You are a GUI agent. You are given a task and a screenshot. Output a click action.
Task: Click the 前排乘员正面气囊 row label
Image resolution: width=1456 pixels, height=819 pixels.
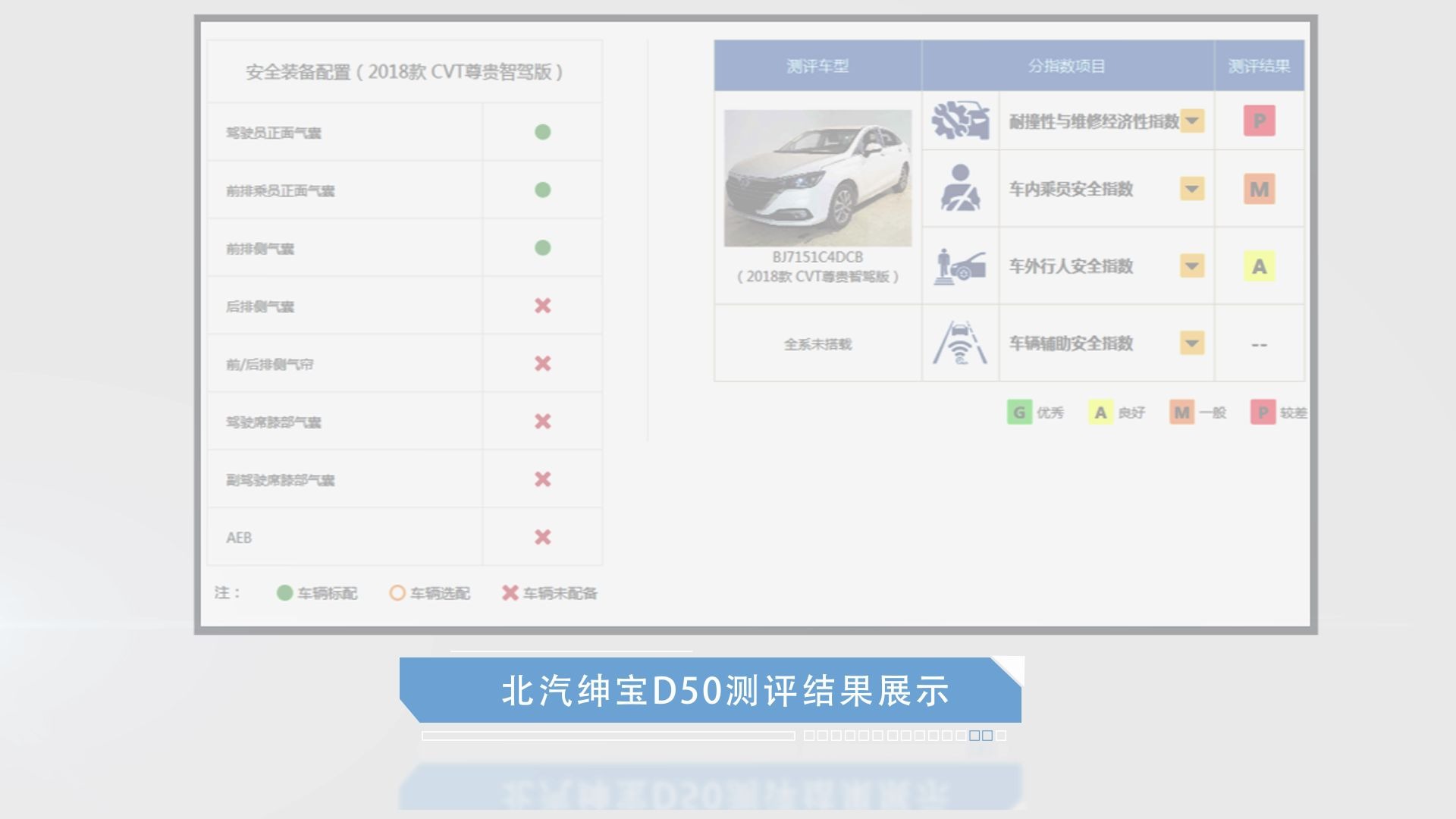(280, 190)
